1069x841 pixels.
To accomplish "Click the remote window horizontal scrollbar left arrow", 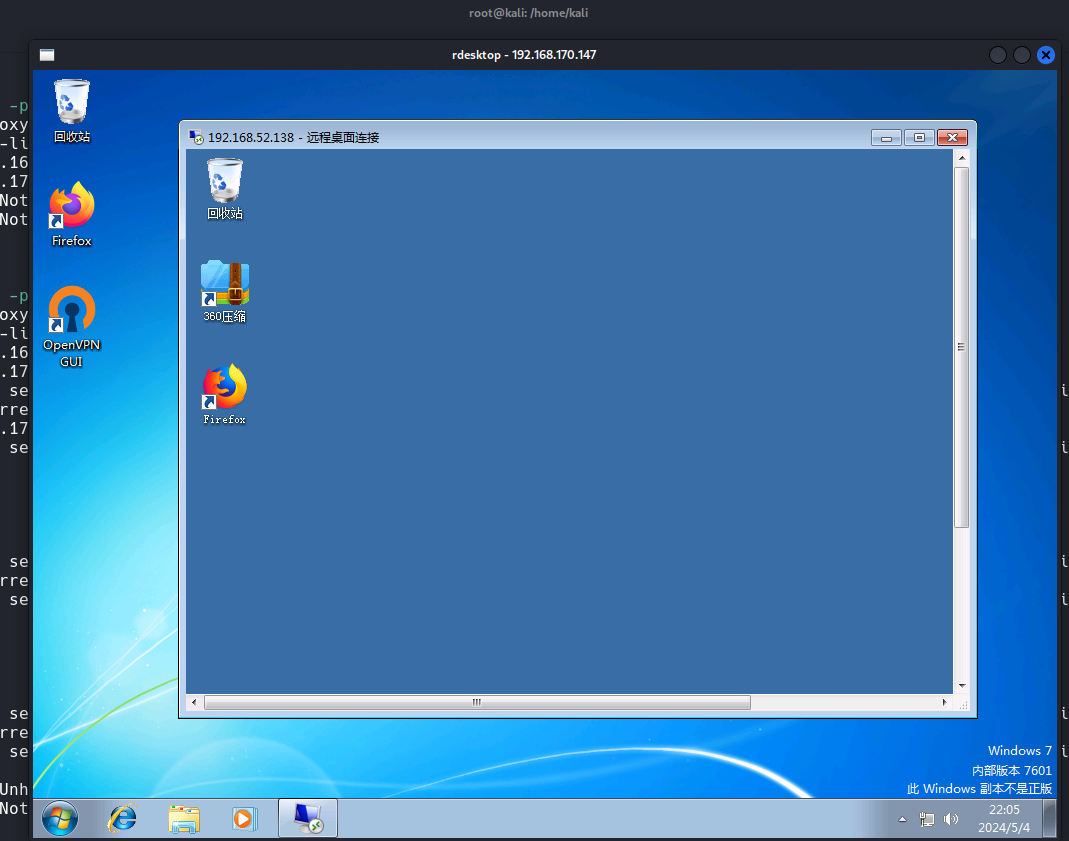I will coord(194,703).
